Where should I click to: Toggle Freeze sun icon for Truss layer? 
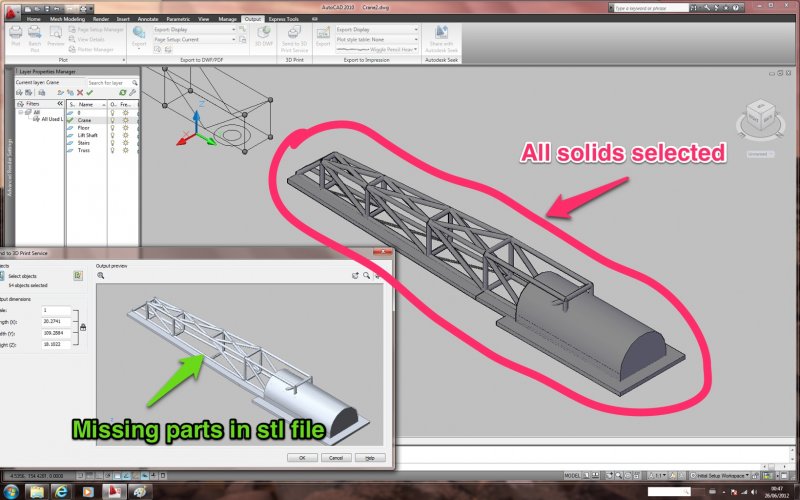coord(126,151)
